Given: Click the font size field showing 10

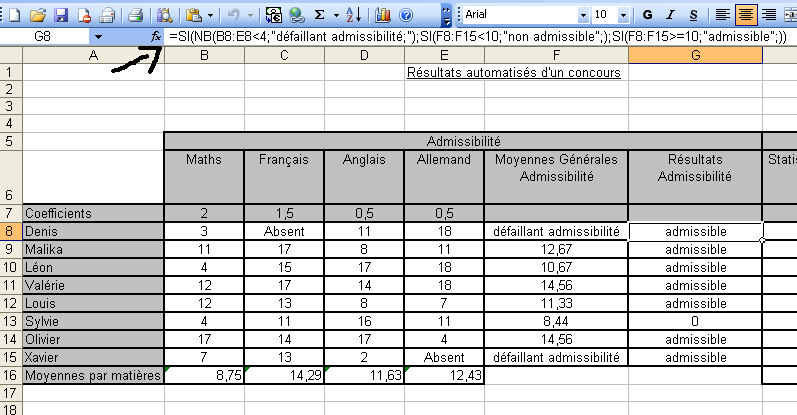Looking at the screenshot, I should tap(605, 15).
